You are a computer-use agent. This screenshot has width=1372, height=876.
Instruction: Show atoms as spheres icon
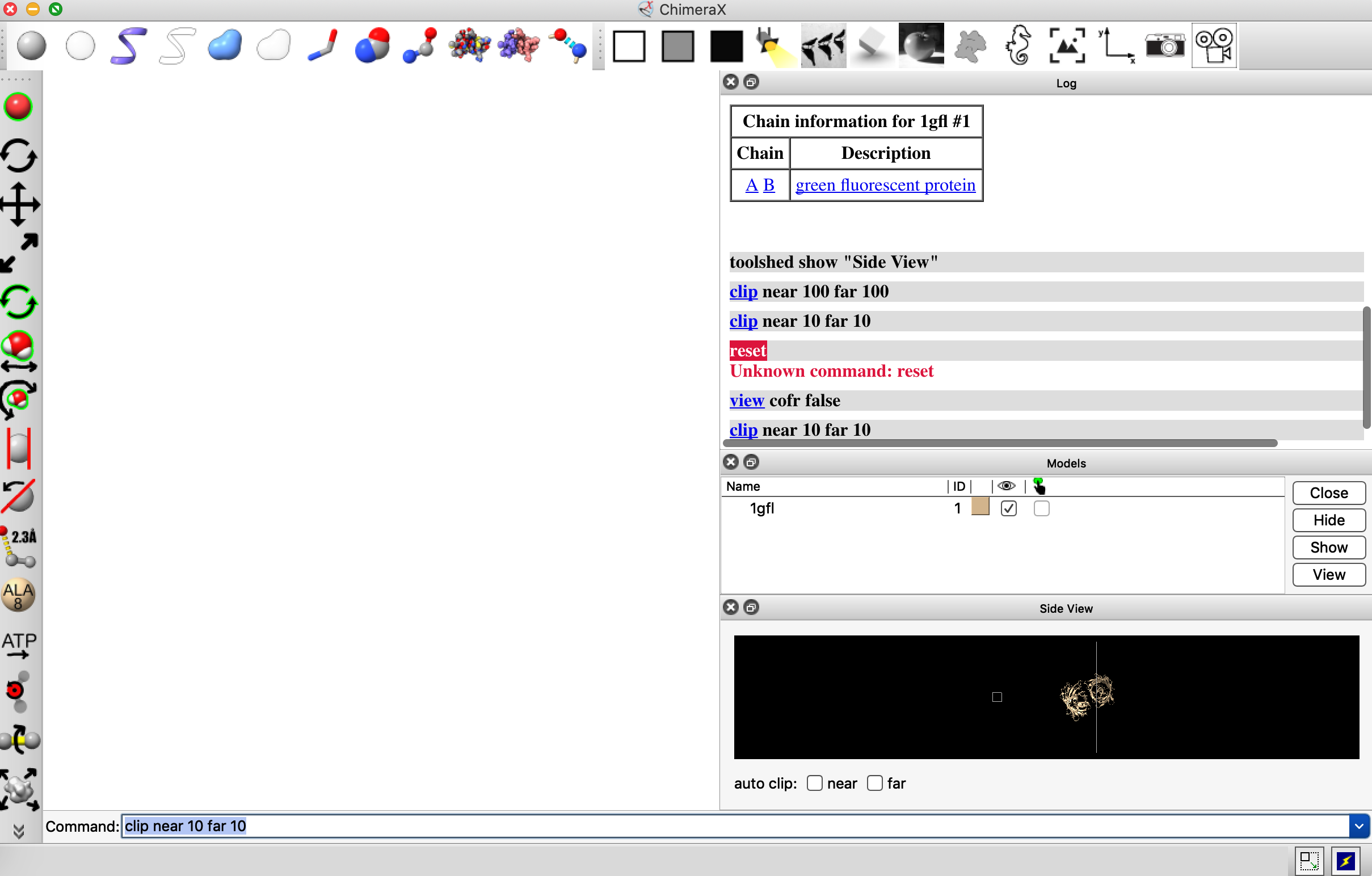372,45
